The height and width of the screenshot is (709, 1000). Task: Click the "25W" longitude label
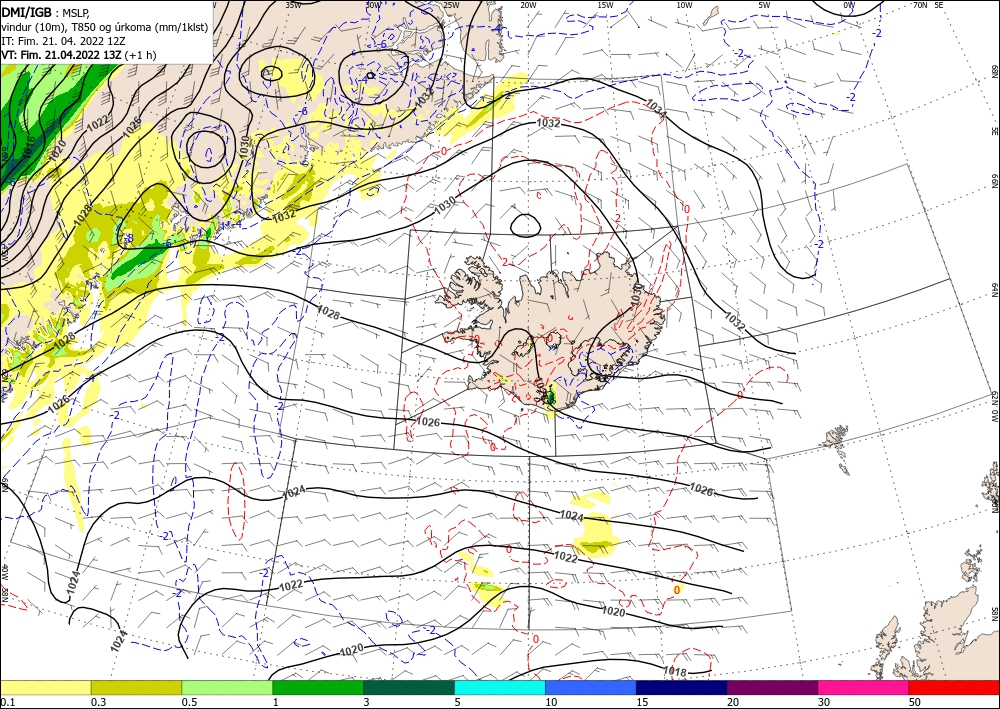point(451,5)
